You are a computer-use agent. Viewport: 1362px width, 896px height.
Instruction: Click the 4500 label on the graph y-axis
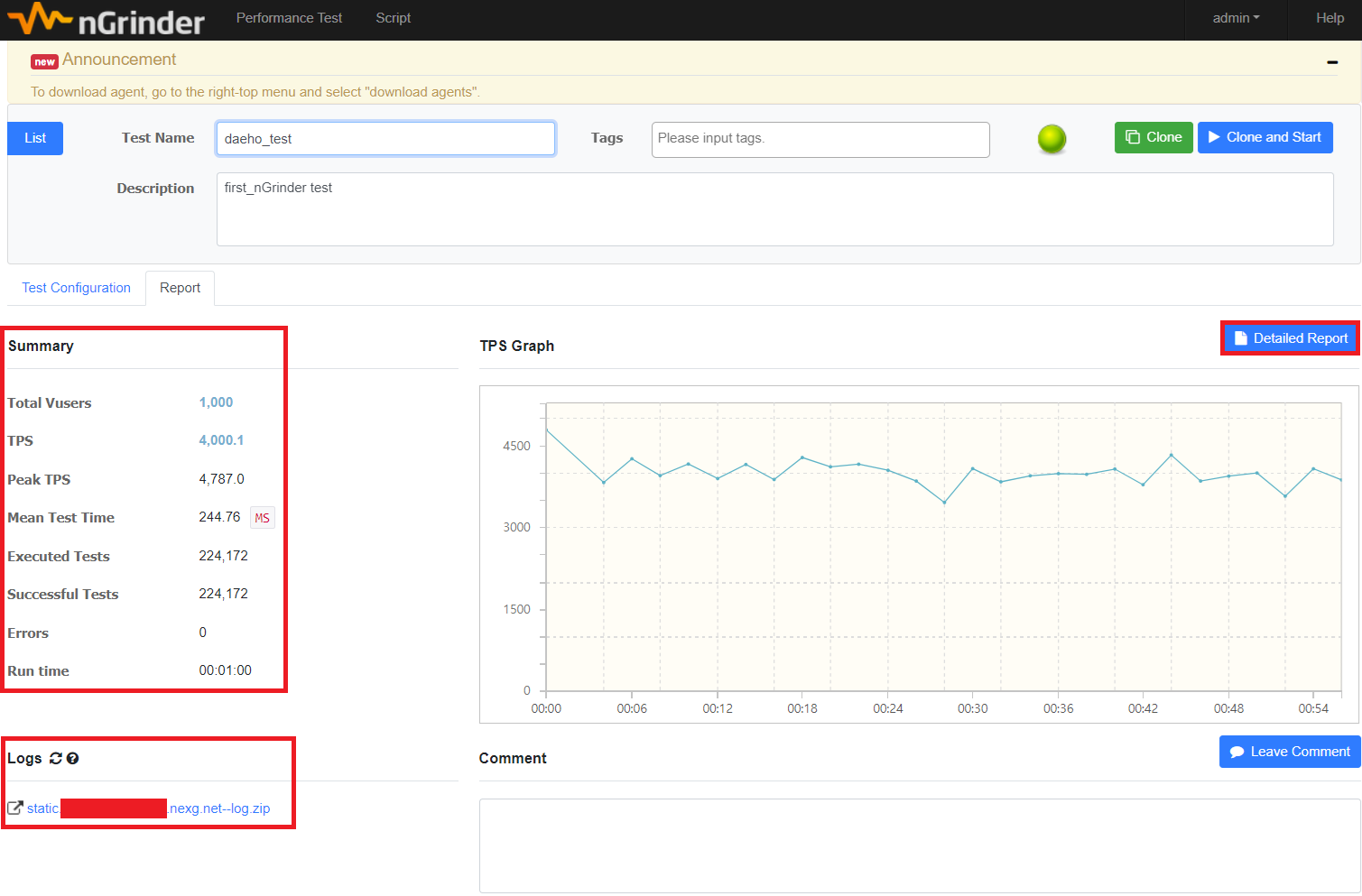(516, 446)
